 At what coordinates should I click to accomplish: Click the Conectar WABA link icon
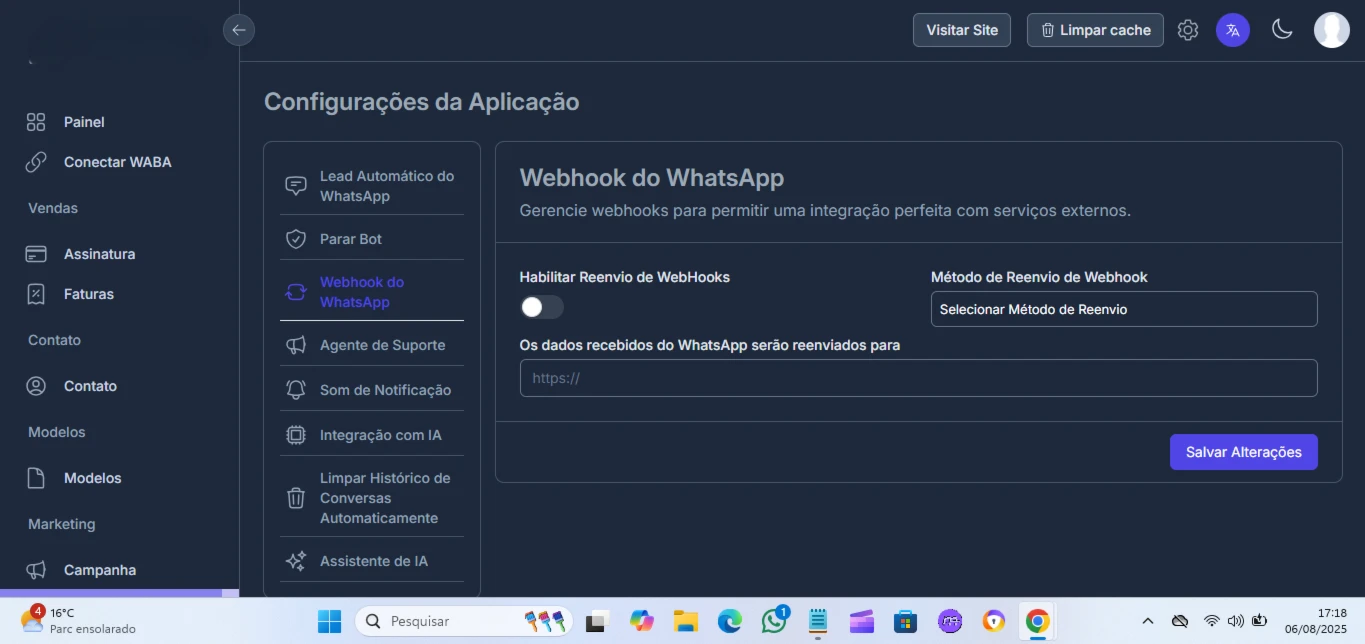(36, 162)
